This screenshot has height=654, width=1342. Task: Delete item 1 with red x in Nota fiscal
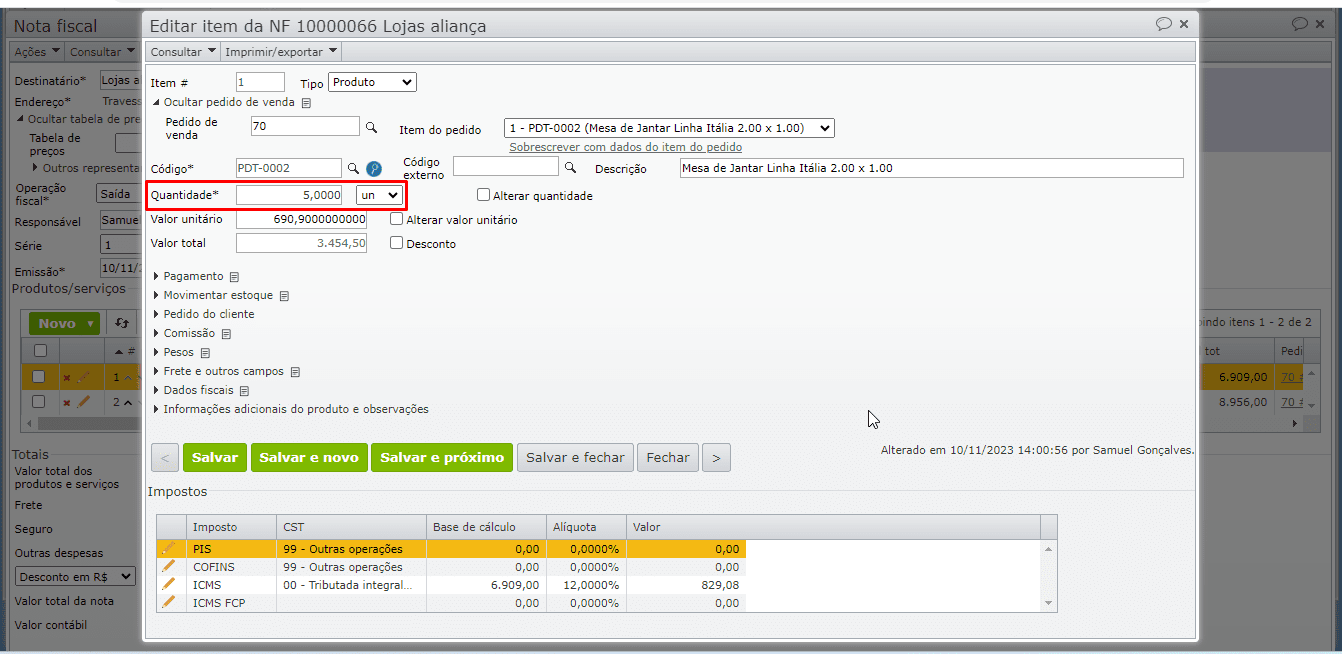(x=67, y=378)
